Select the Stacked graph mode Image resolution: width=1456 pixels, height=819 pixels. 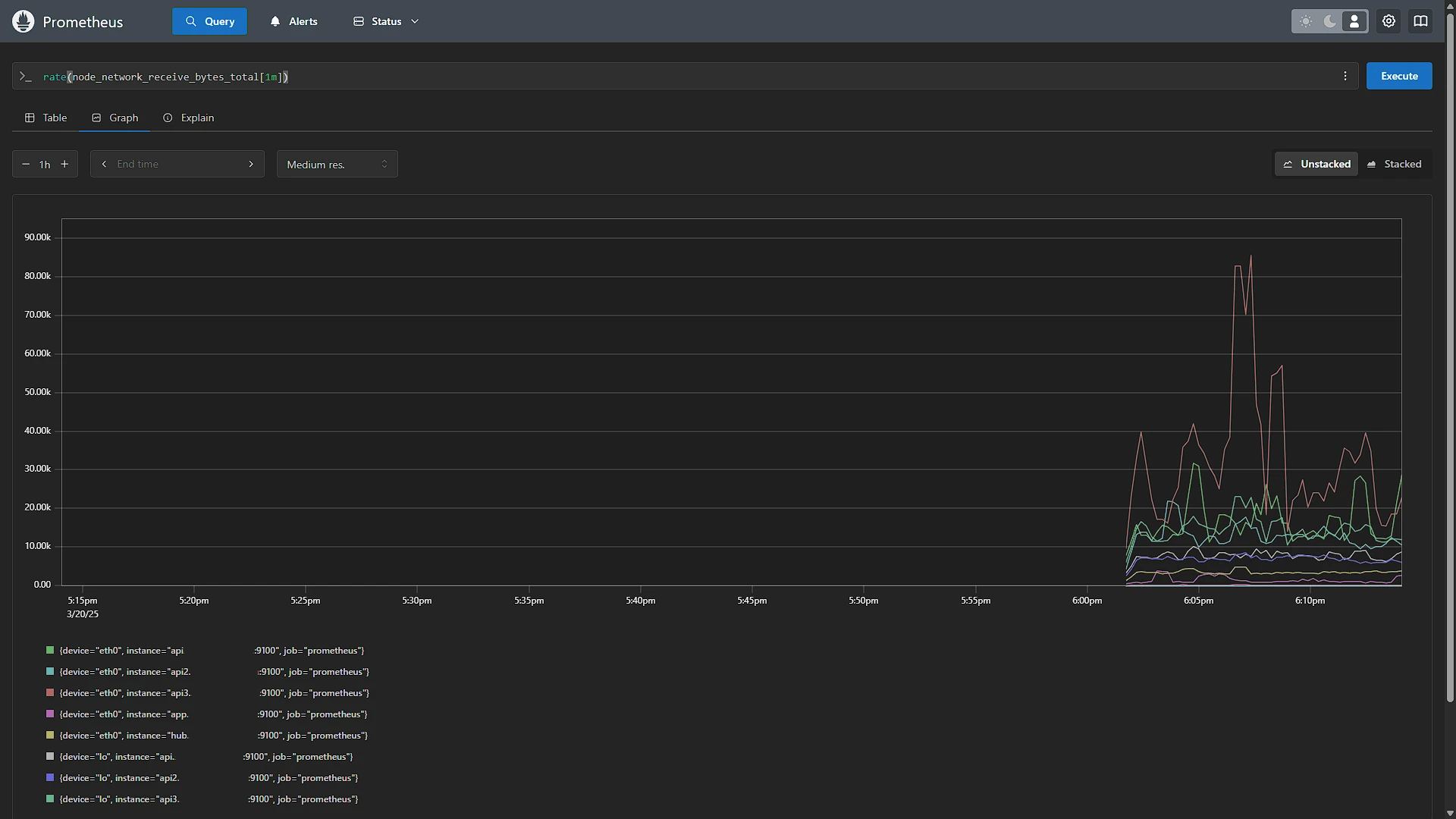pos(1394,164)
